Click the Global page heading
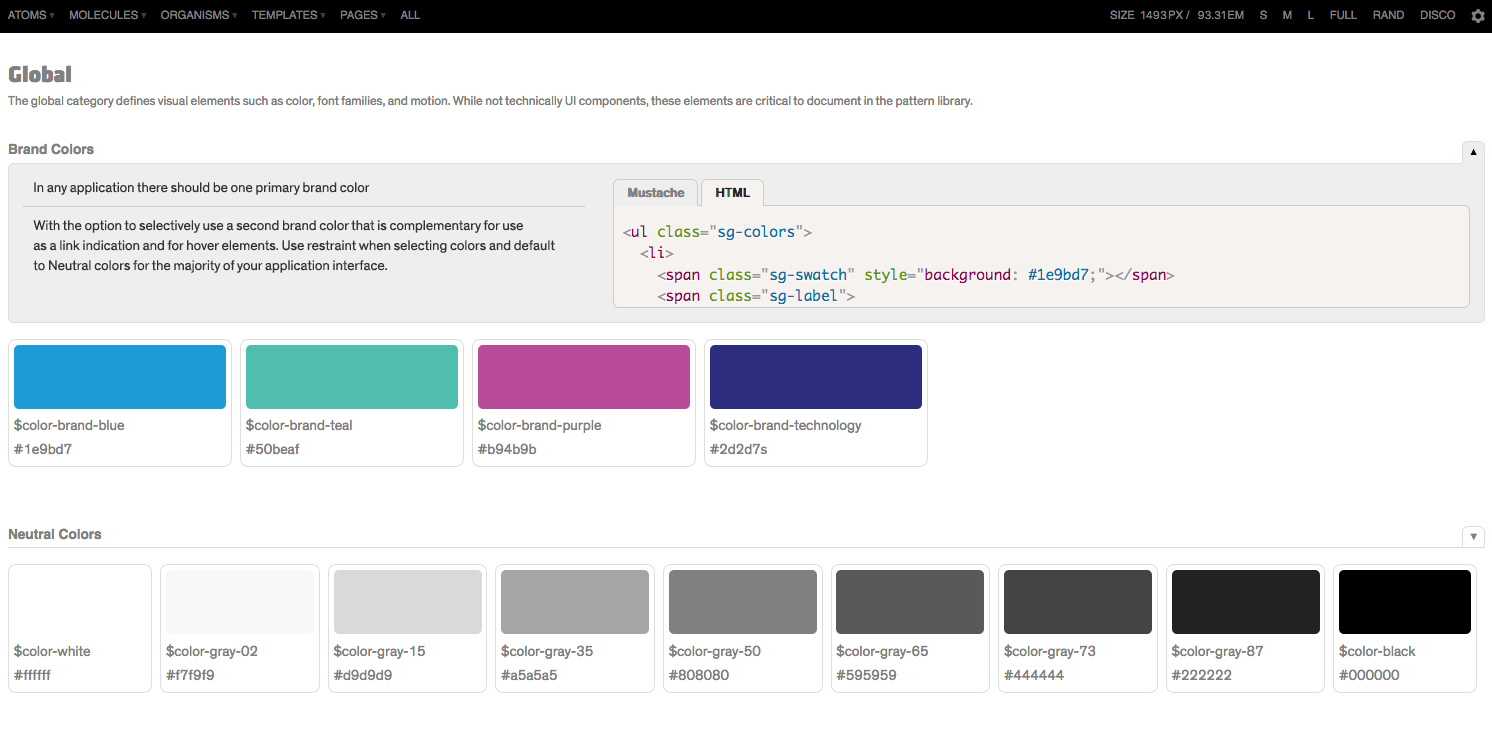Viewport: 1492px width, 738px height. 40,75
